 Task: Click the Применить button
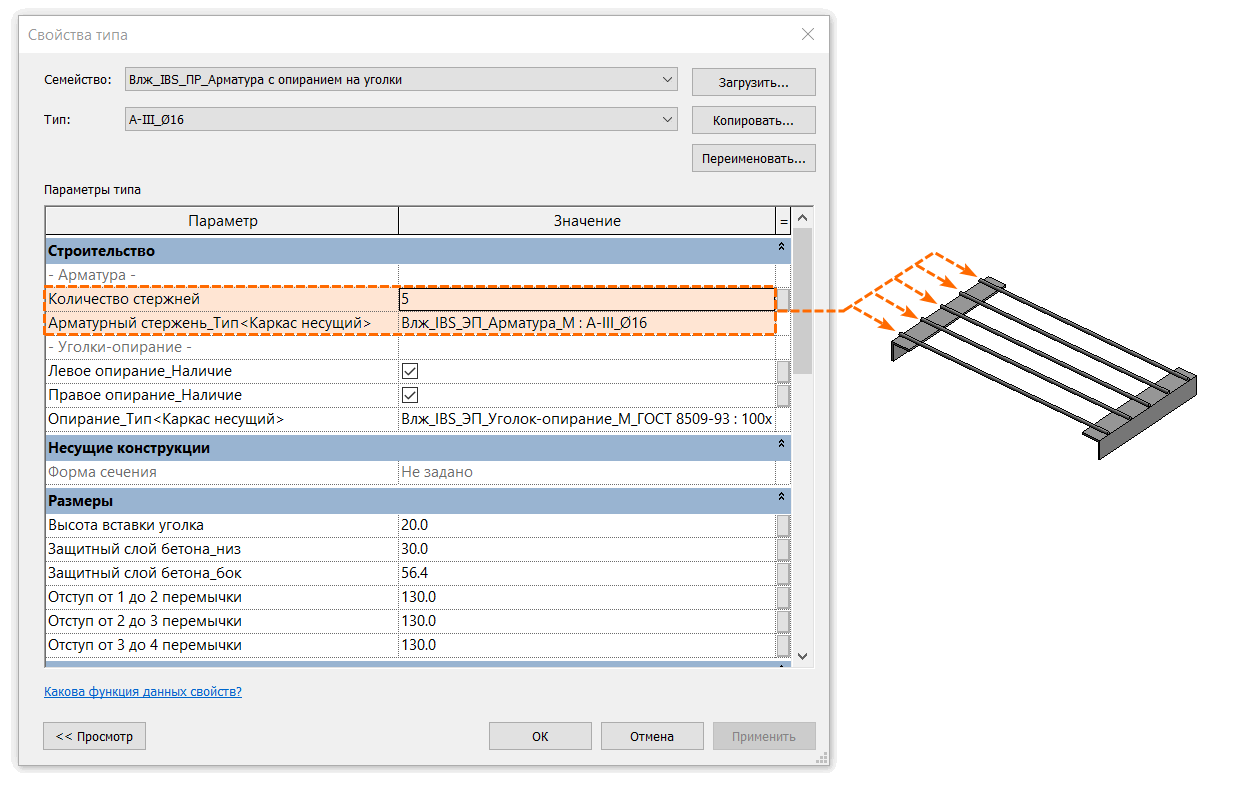point(764,736)
